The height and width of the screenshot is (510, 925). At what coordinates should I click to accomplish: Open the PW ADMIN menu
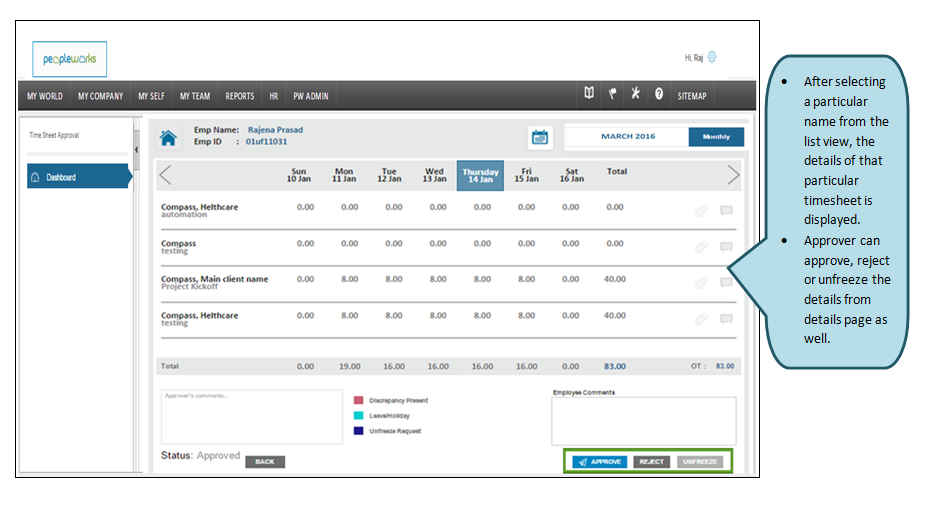(x=311, y=96)
